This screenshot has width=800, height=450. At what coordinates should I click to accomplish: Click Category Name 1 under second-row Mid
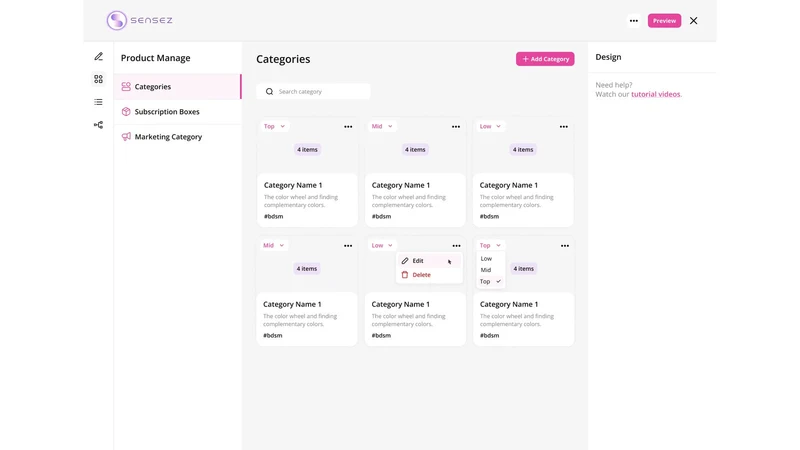pyautogui.click(x=292, y=305)
